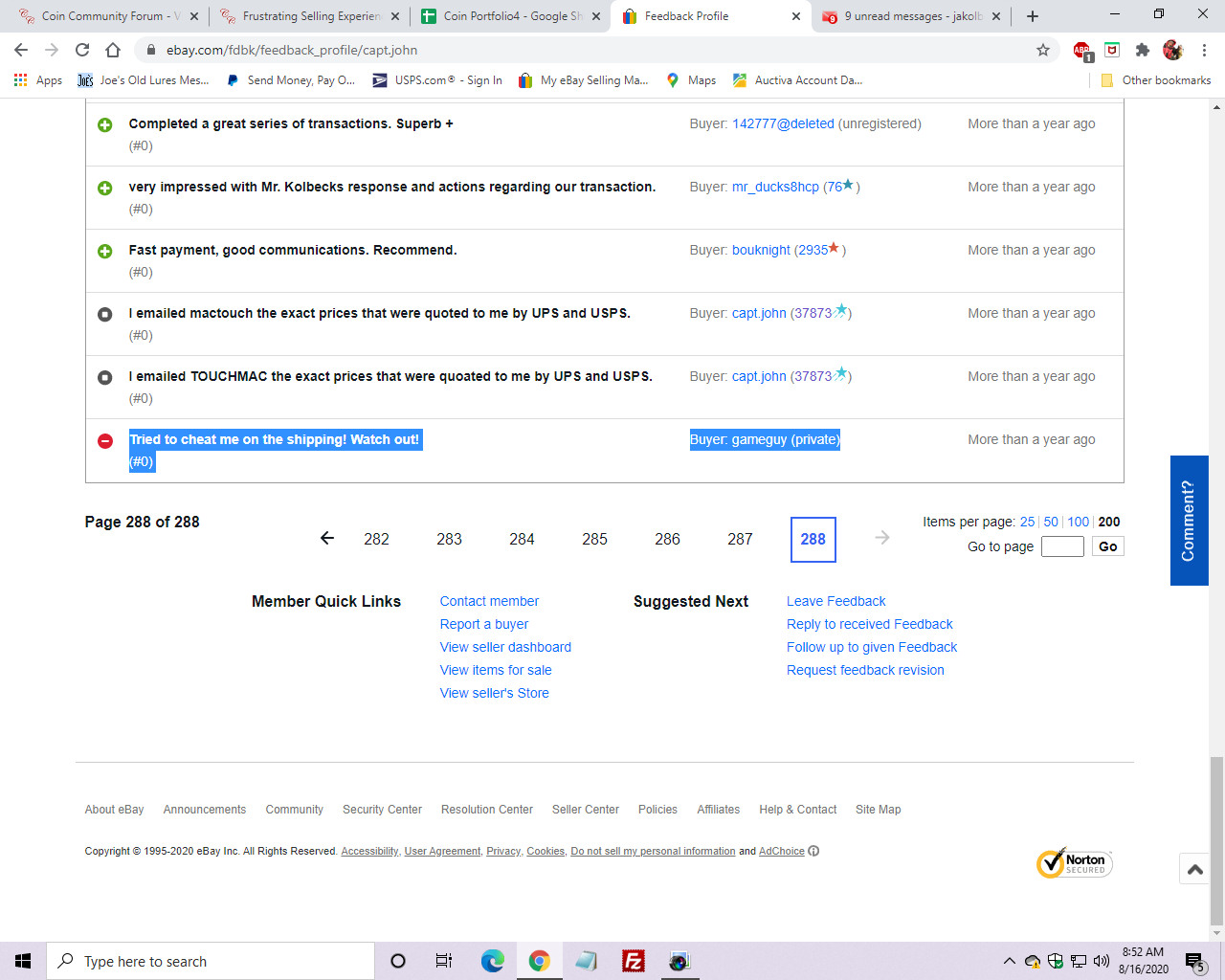
Task: Open the Security Center footer link
Action: (x=382, y=810)
